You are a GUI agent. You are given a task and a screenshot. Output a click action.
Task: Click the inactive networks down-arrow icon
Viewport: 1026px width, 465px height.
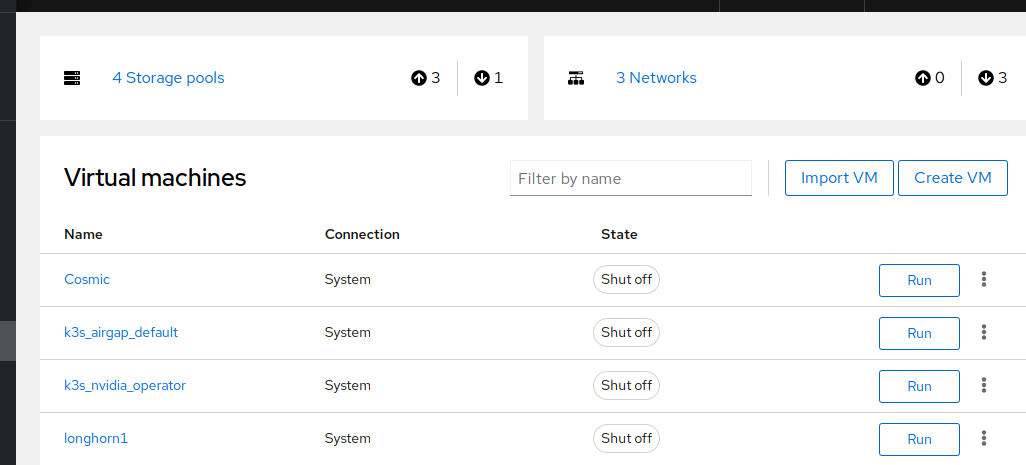pos(986,78)
